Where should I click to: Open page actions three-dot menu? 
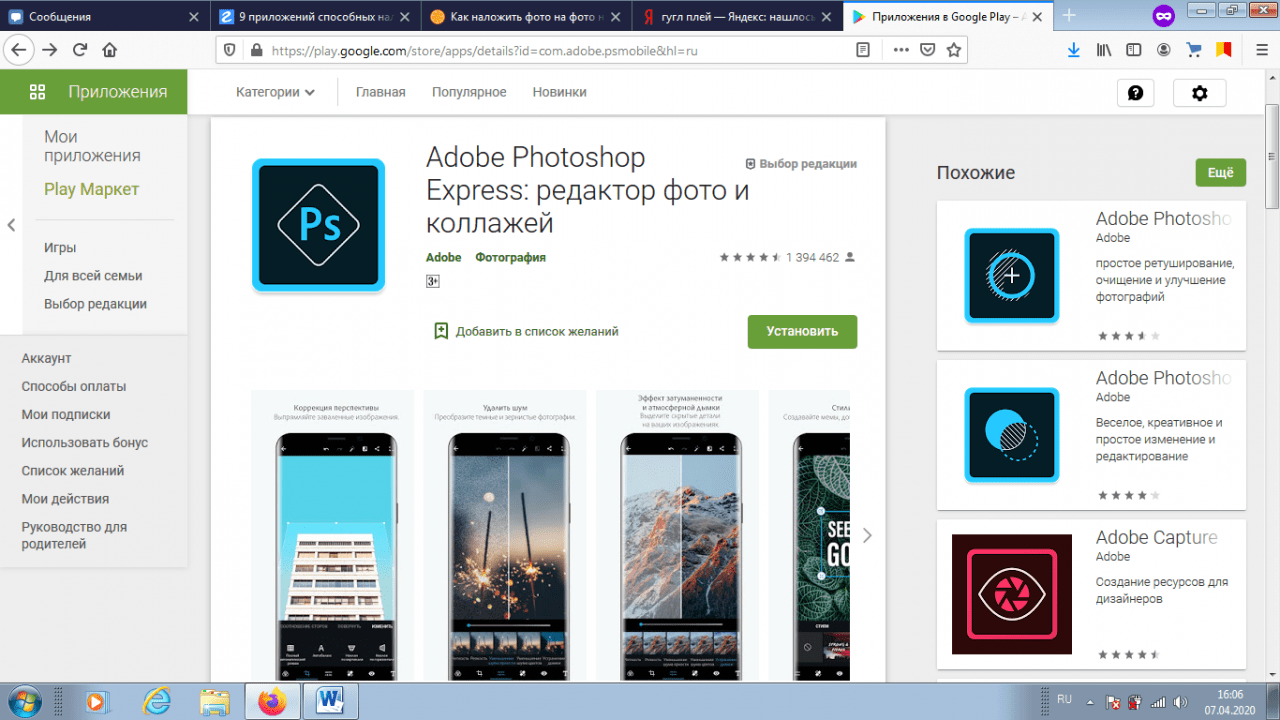pyautogui.click(x=900, y=50)
